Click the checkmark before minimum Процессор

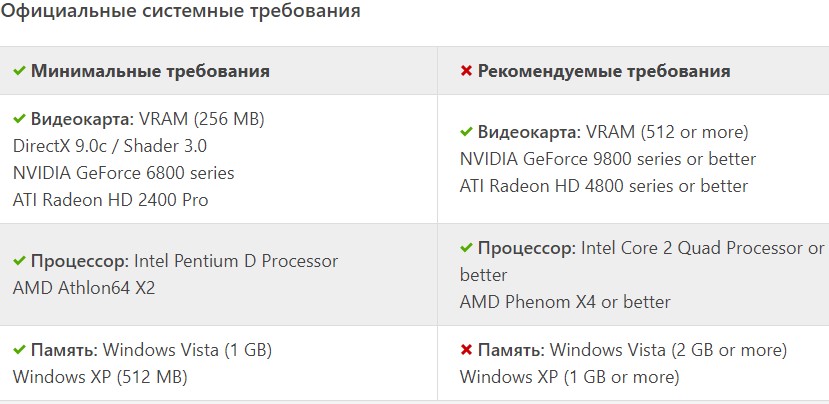pos(20,261)
